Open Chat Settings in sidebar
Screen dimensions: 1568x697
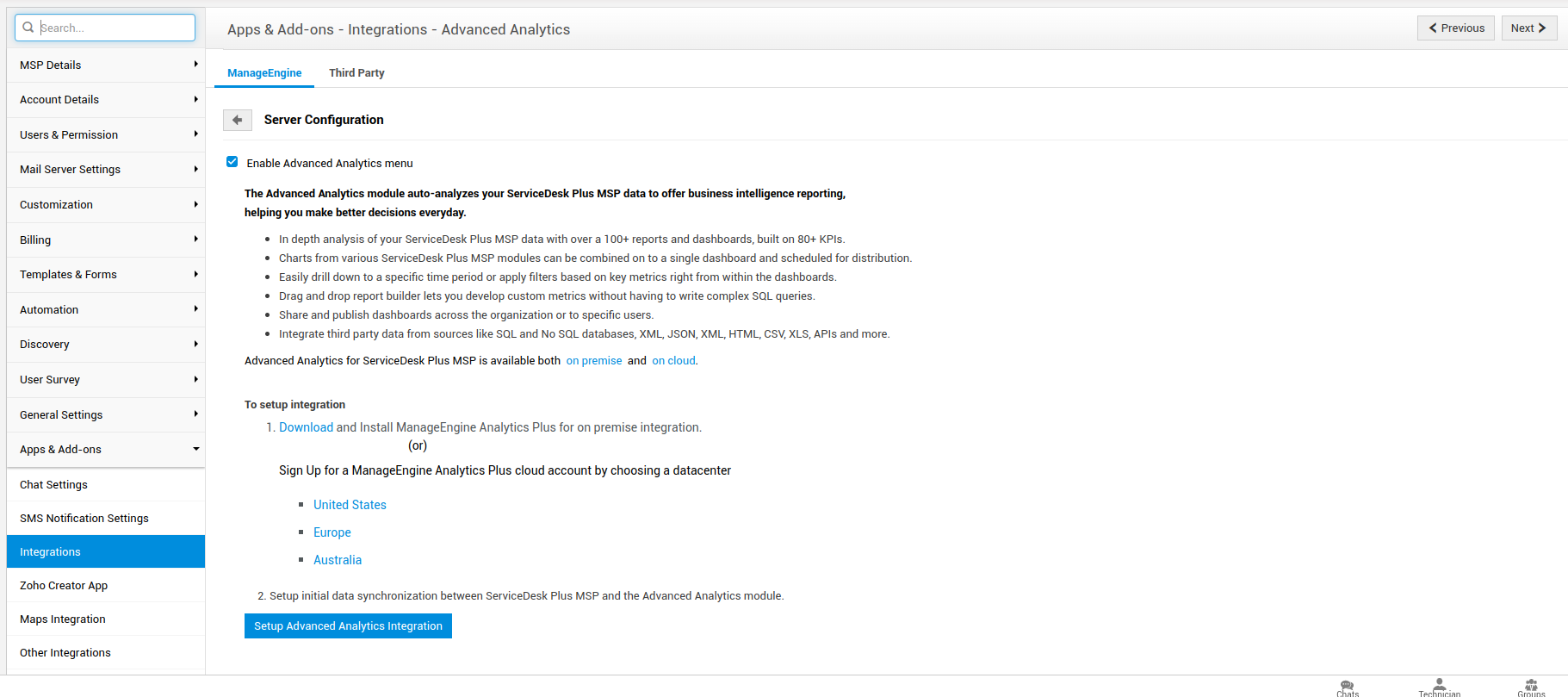[106, 485]
